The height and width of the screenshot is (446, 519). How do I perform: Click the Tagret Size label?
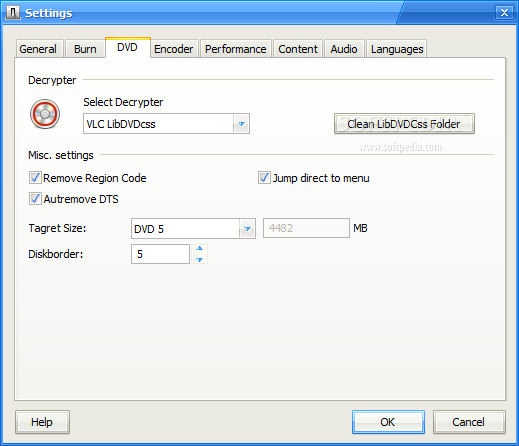[x=57, y=228]
